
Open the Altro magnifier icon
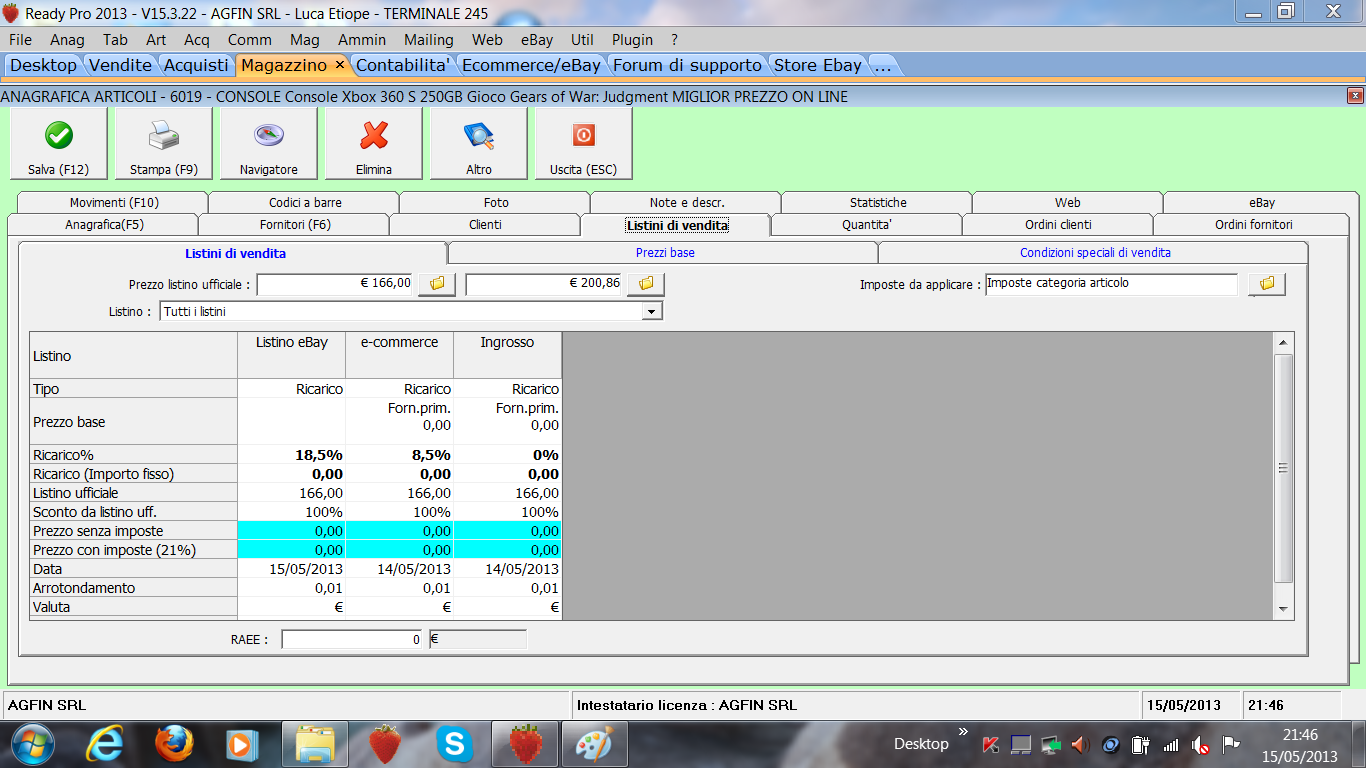[x=479, y=136]
